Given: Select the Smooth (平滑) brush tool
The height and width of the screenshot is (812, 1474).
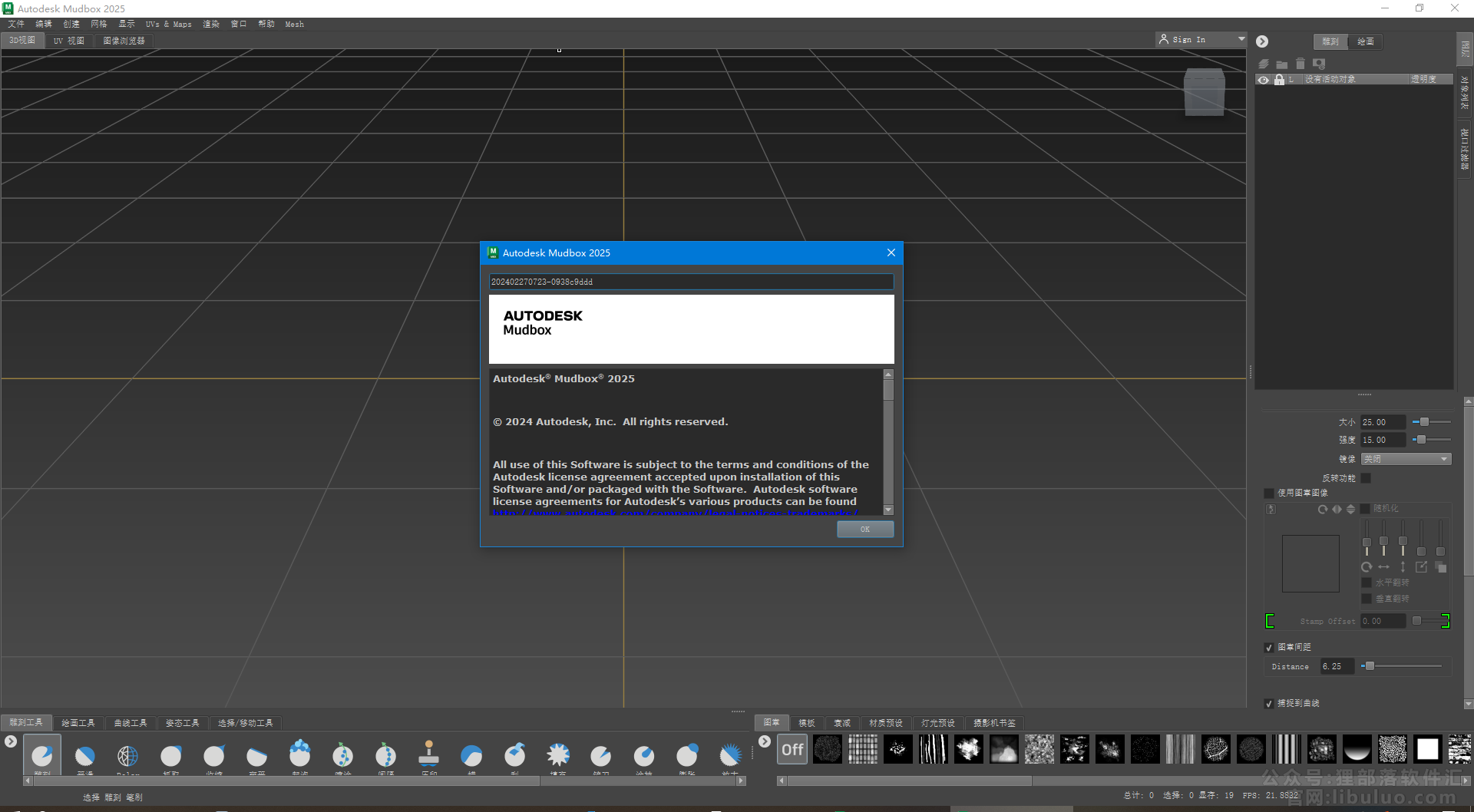Looking at the screenshot, I should pos(85,756).
